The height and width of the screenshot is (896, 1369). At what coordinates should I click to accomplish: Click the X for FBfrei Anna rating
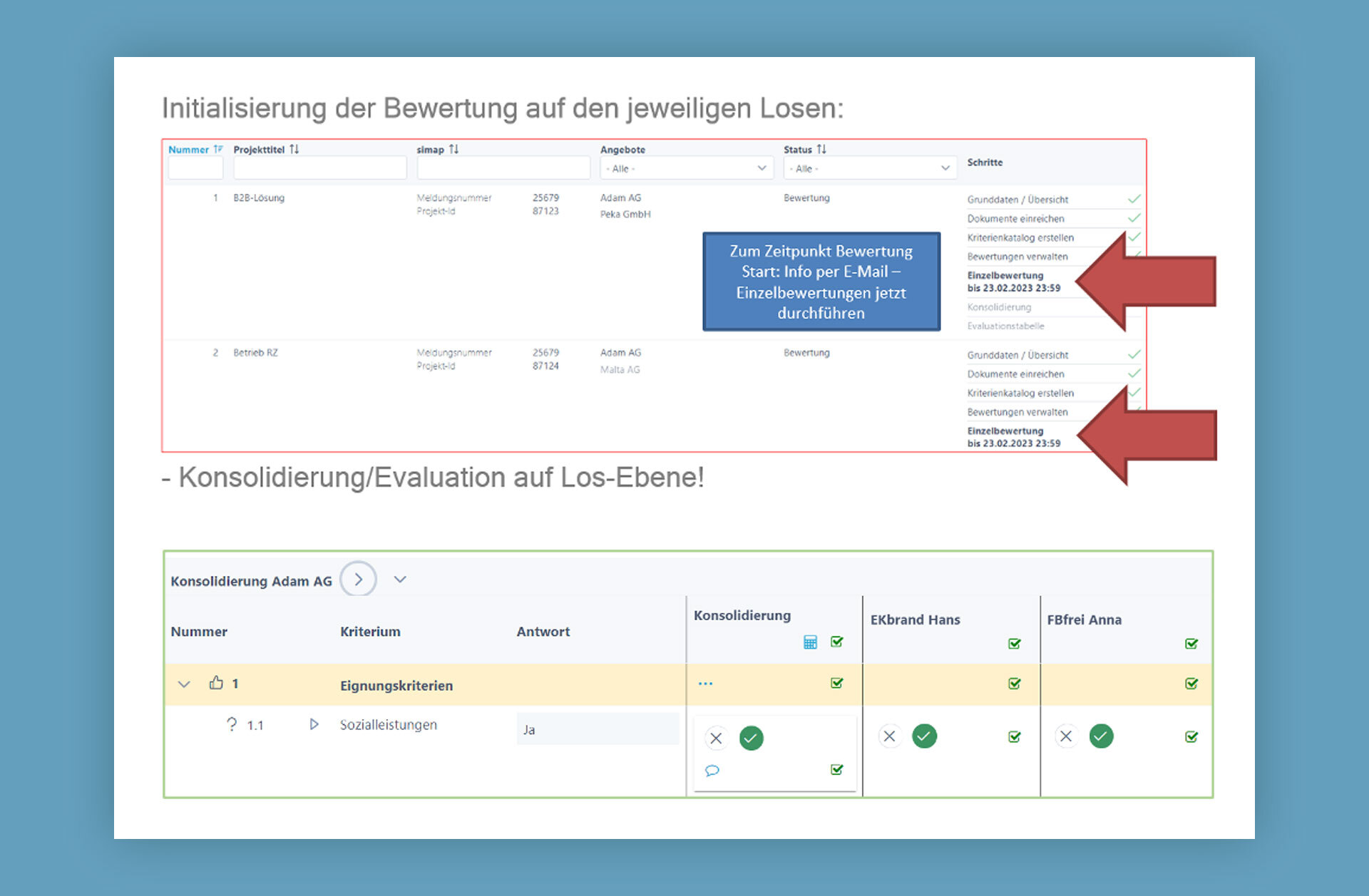pos(1066,736)
